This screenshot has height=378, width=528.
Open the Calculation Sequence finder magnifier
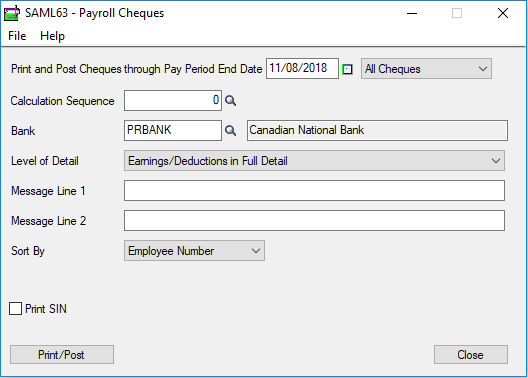230,100
